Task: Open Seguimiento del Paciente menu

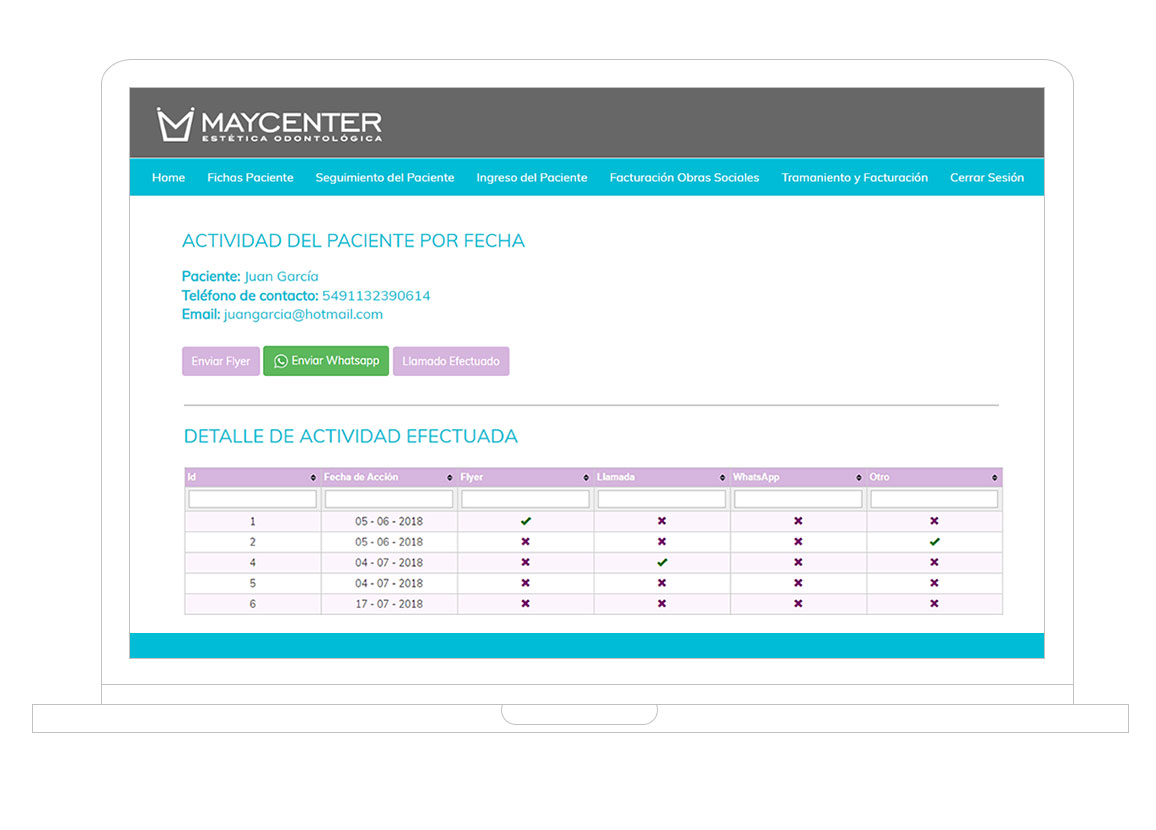Action: coord(385,178)
